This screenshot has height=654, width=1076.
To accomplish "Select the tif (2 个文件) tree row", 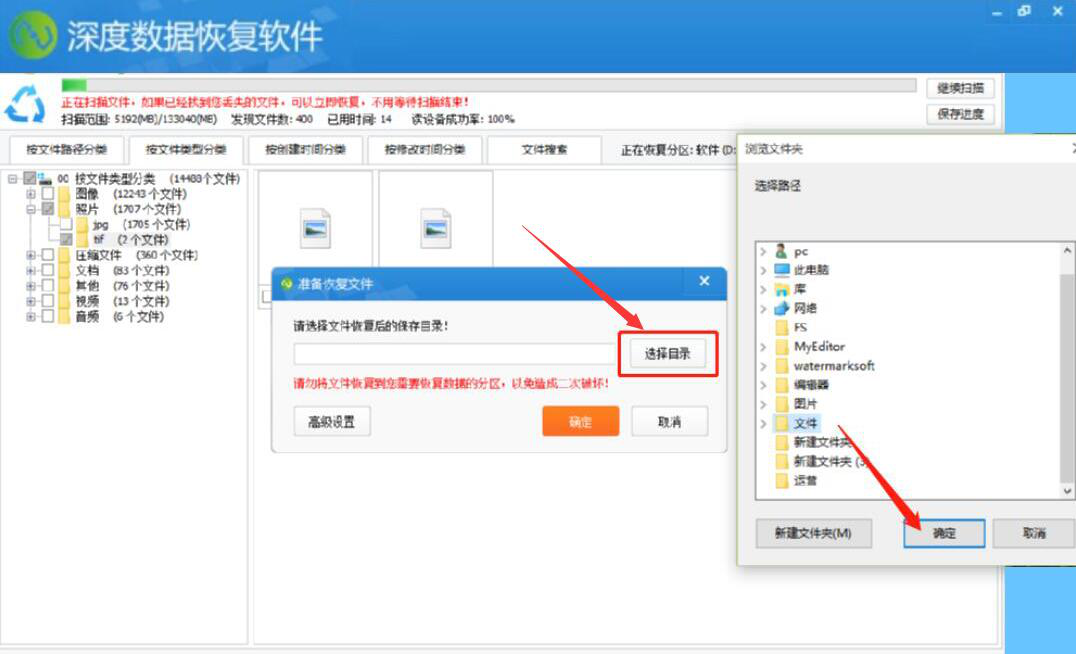I will [130, 240].
